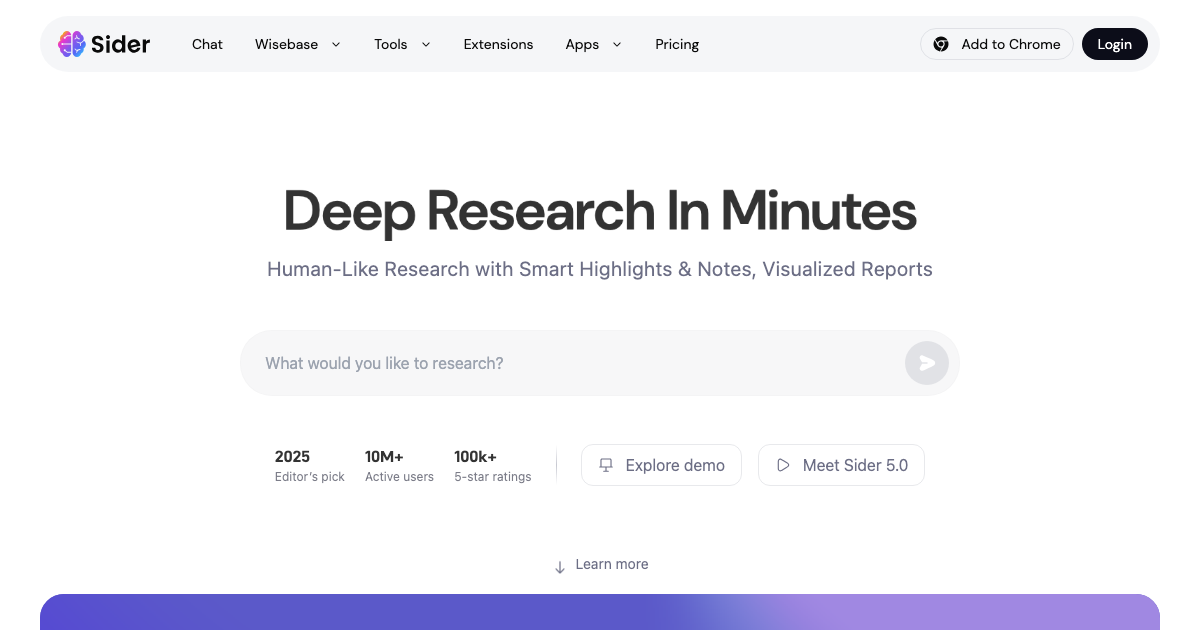The image size is (1200, 630).
Task: Click the down arrow beside Learn more
Action: tap(560, 566)
